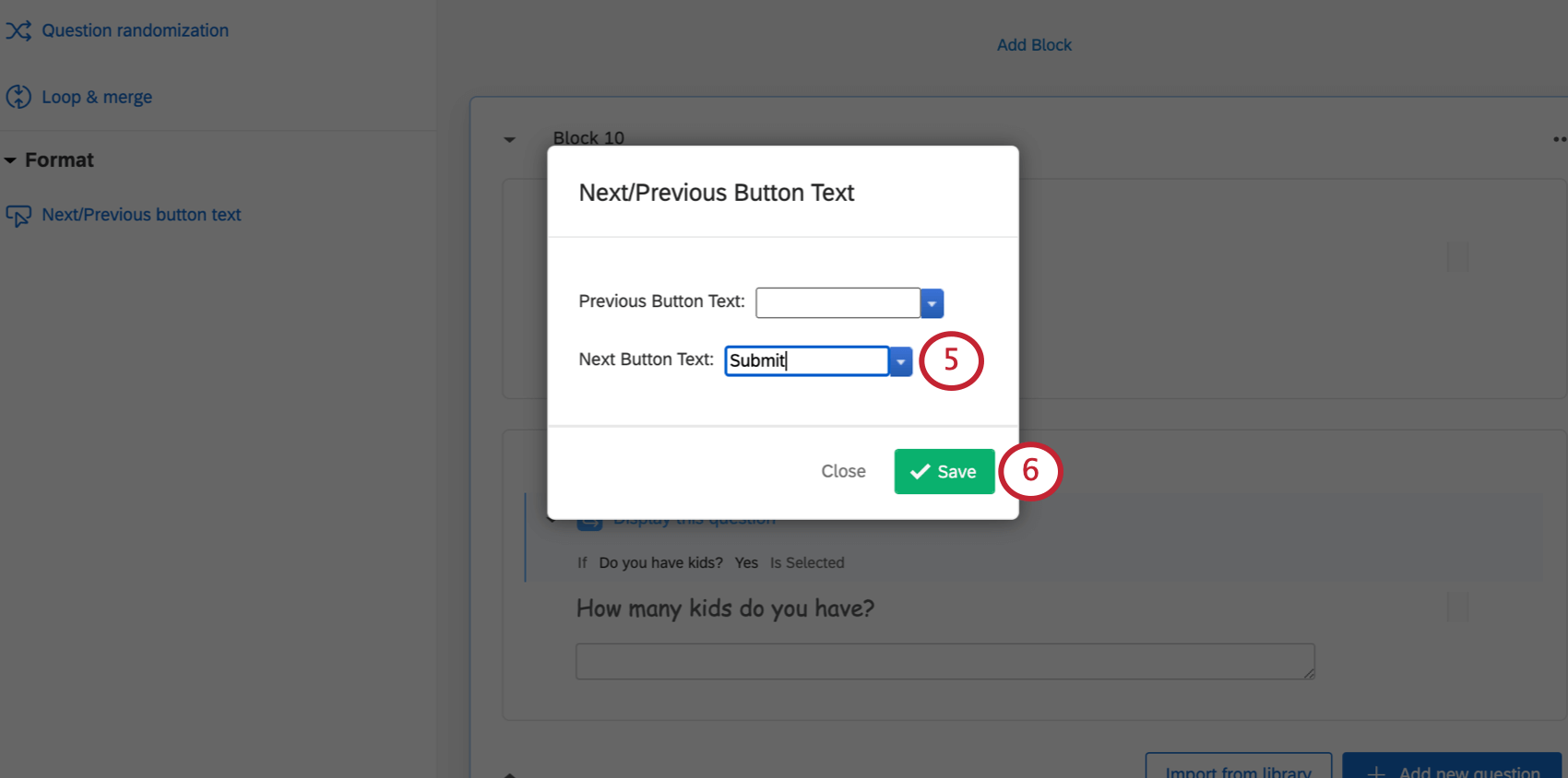Click the Loop & merge circular arrow icon

[x=18, y=96]
